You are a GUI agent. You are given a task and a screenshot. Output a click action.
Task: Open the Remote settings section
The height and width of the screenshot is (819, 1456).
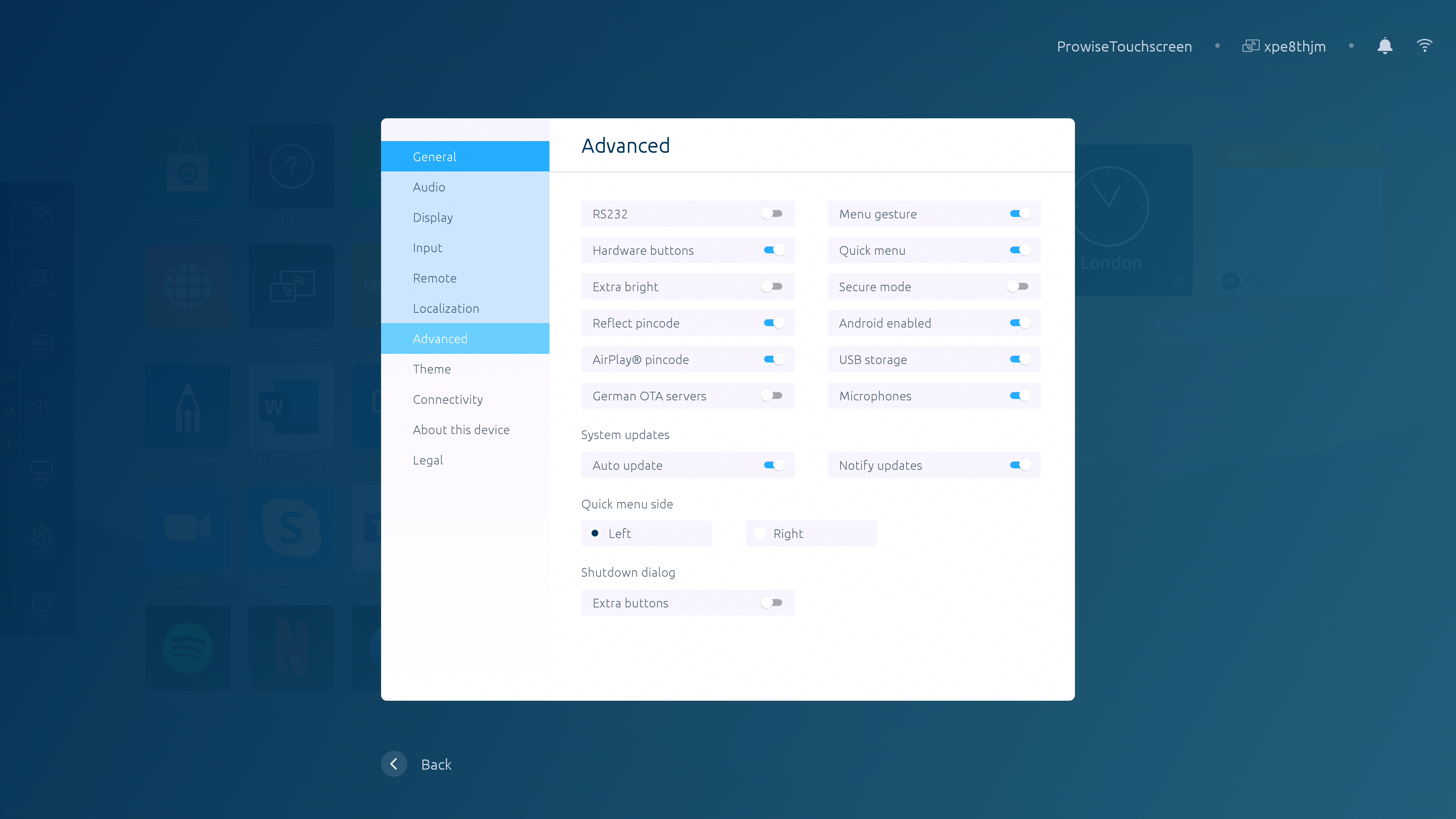(x=465, y=278)
